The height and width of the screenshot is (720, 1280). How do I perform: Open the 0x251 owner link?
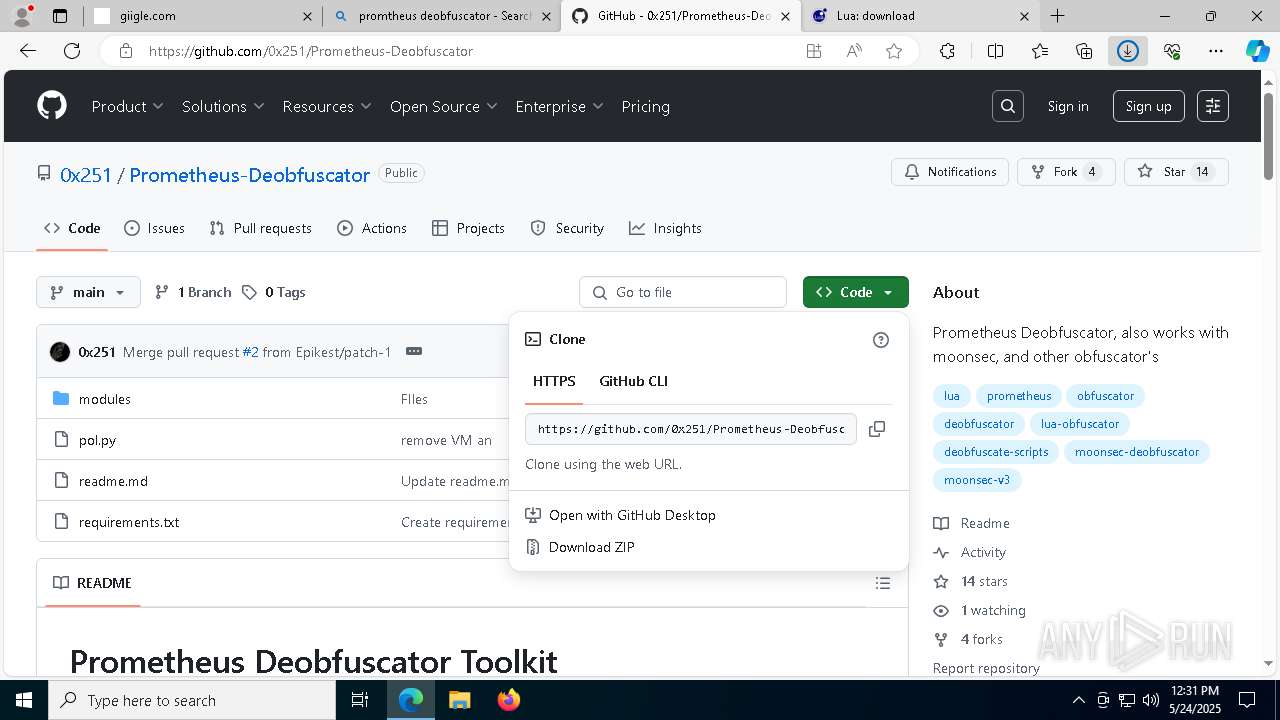point(86,175)
